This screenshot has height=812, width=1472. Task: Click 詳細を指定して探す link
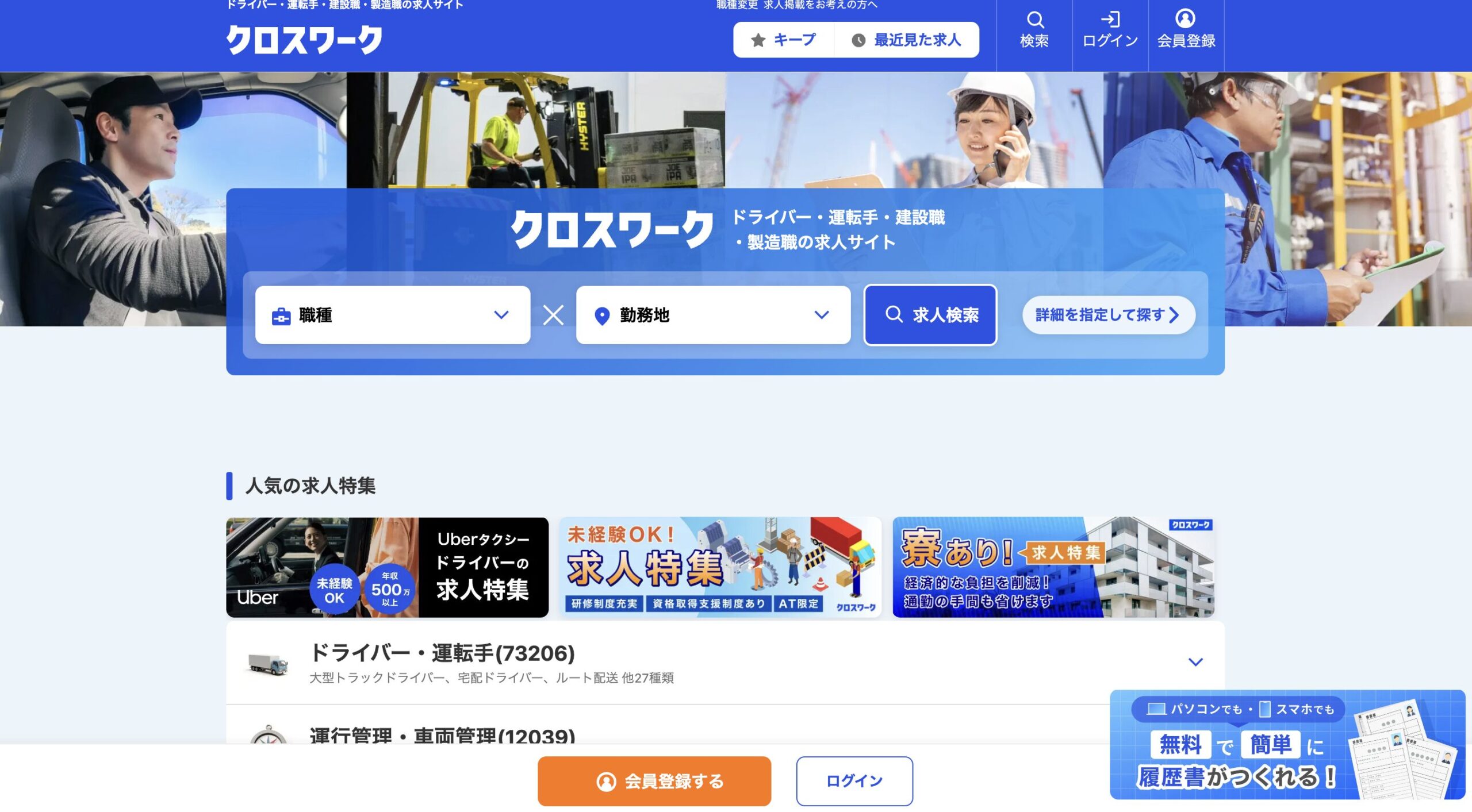pyautogui.click(x=1108, y=315)
